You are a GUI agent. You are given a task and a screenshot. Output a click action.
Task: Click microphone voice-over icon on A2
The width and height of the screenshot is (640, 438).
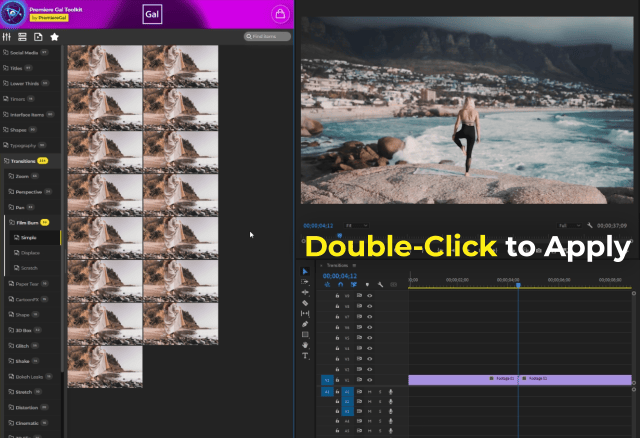(391, 402)
